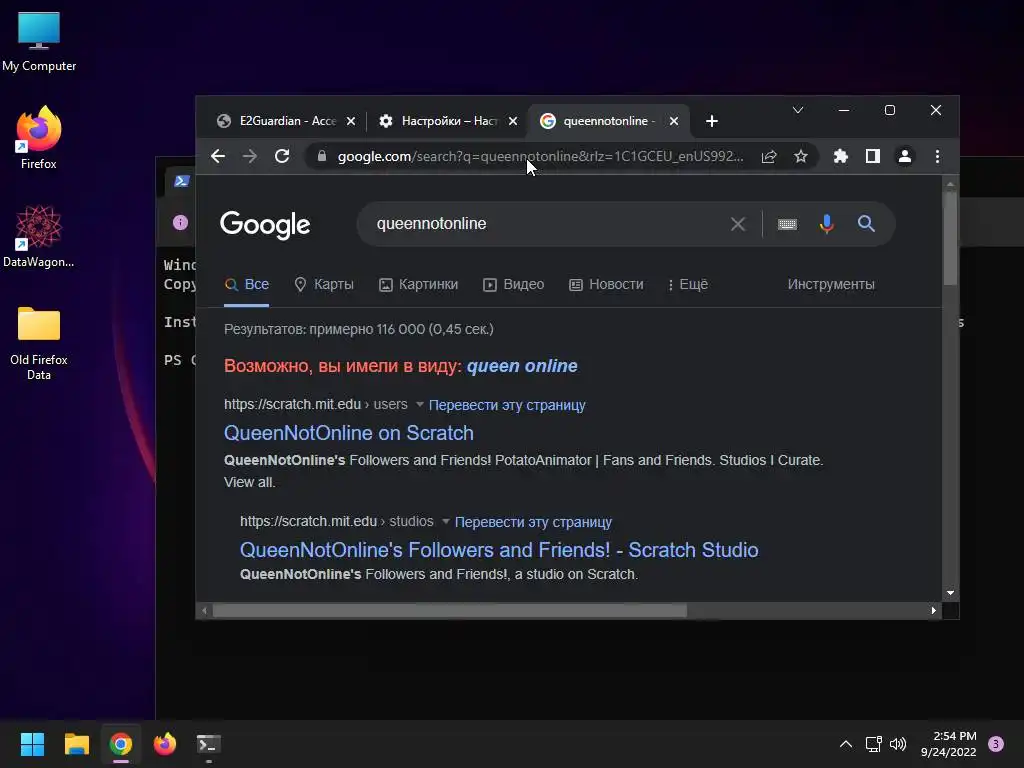The width and height of the screenshot is (1024, 768).
Task: Click the suggested query queen online
Action: [x=522, y=366]
